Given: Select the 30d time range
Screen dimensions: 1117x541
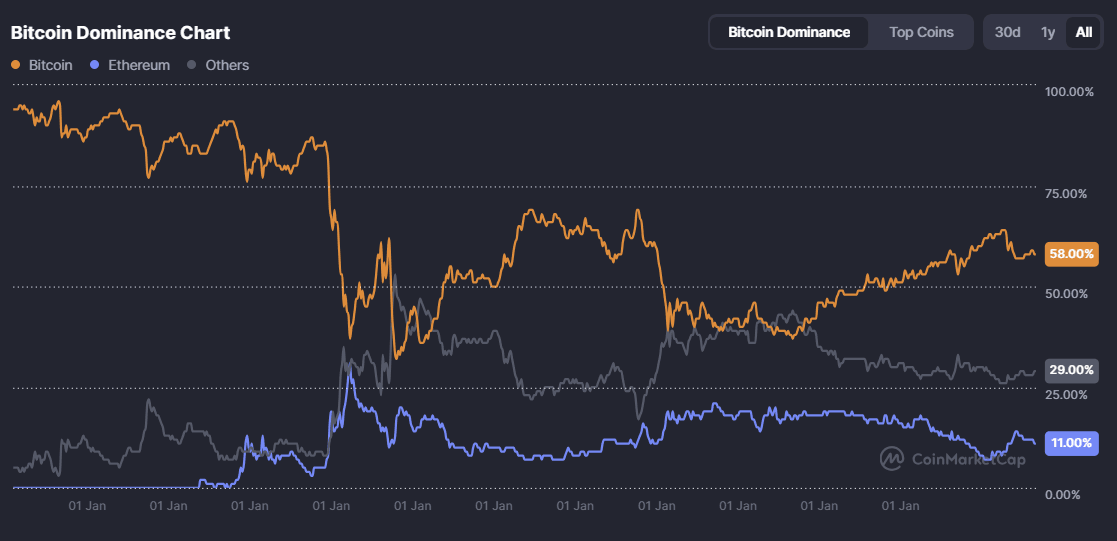Looking at the screenshot, I should (x=1007, y=32).
